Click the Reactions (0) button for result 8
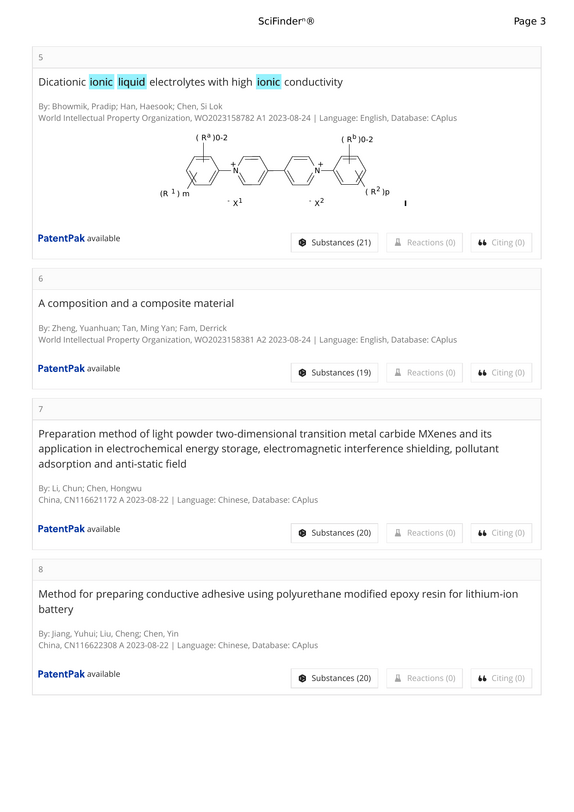Viewport: 574px width, 812px height. [x=424, y=678]
